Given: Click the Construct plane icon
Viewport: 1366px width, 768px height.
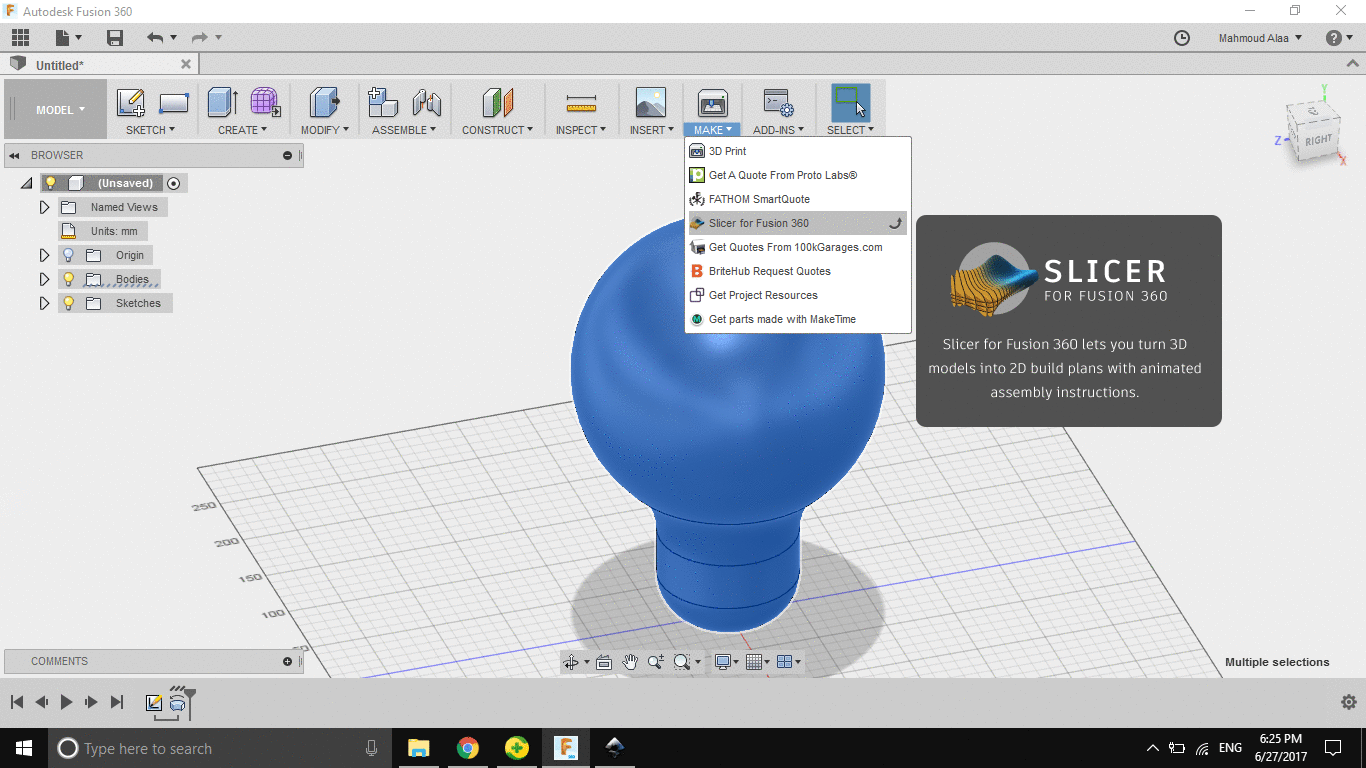Looking at the screenshot, I should tap(497, 102).
